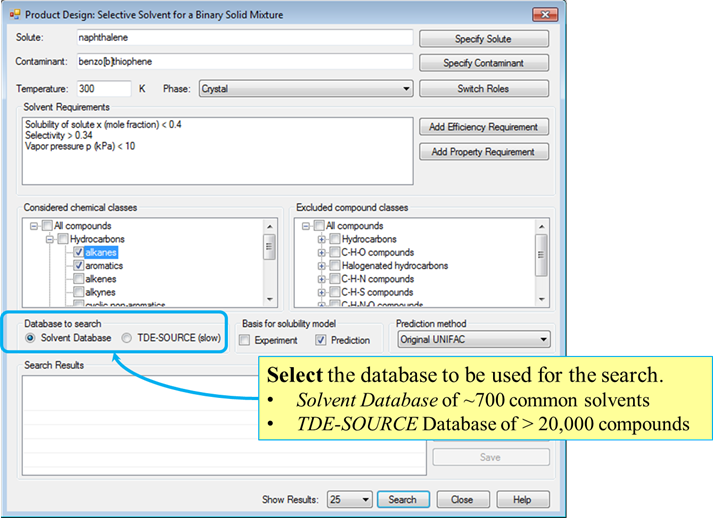
Task: Collapse All compounds in Considered classes tree
Action: point(34,226)
